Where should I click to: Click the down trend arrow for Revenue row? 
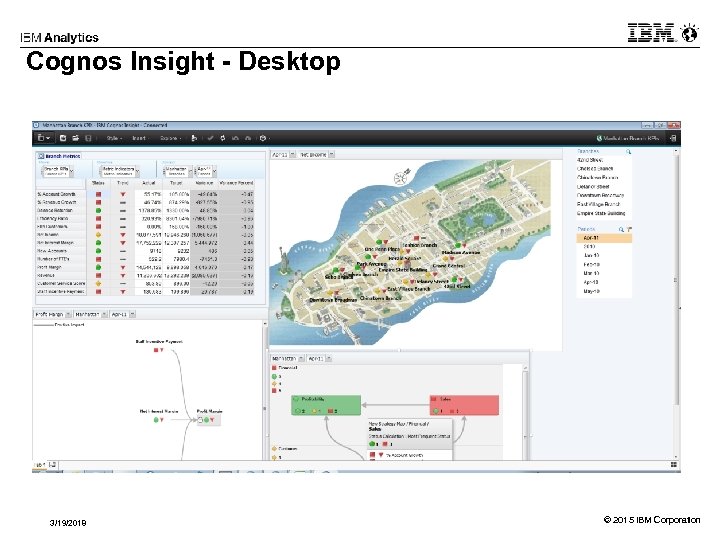pos(123,276)
